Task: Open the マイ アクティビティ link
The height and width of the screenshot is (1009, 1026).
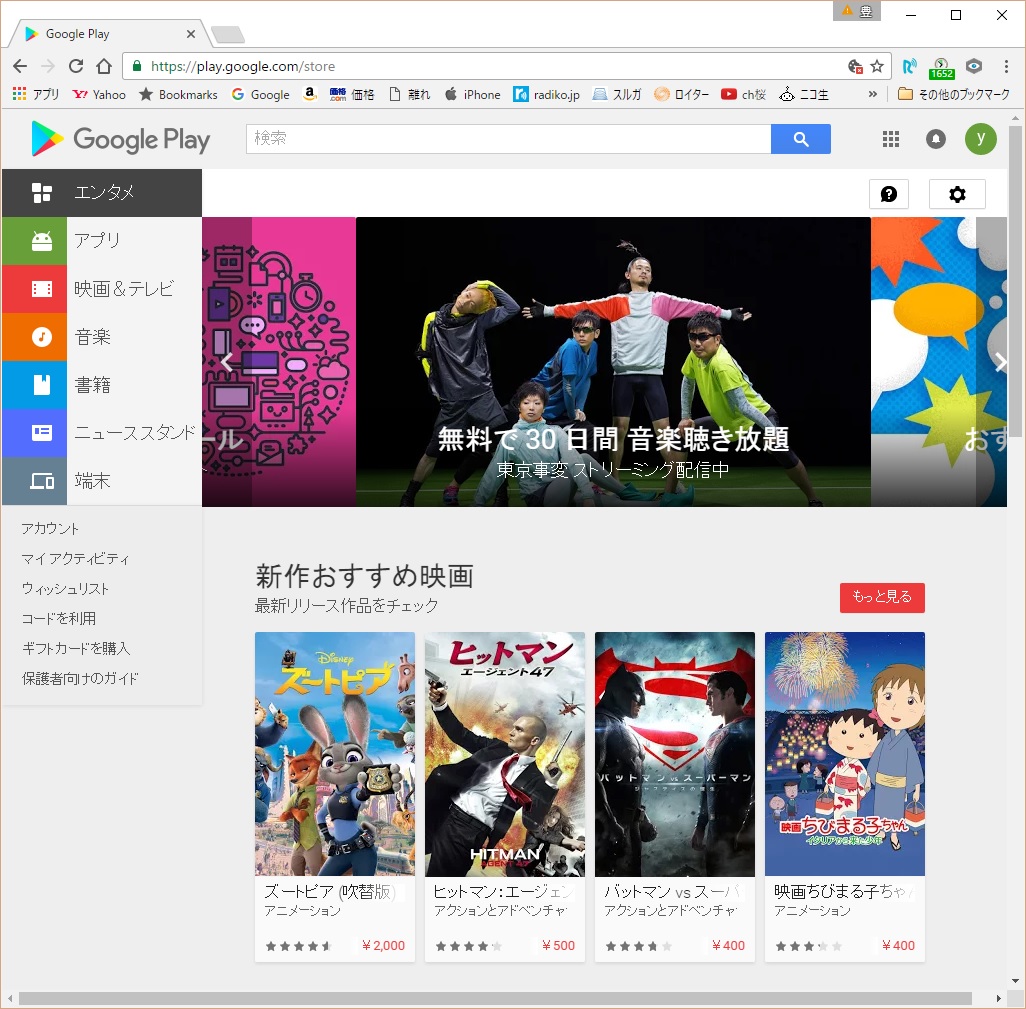Action: pos(75,559)
